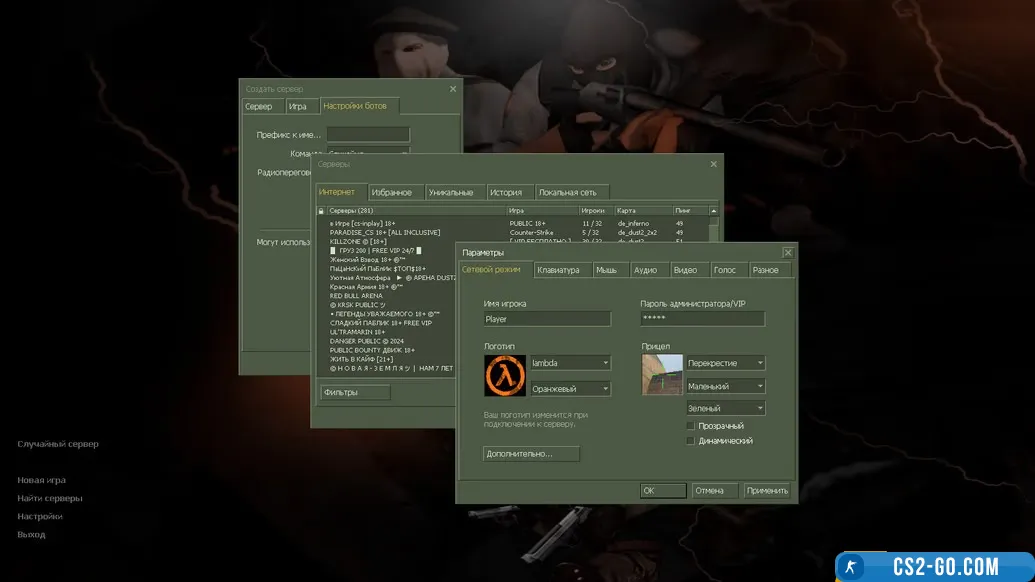Open the Маленький crosshair size dropdown
The height and width of the screenshot is (582, 1035).
[726, 386]
